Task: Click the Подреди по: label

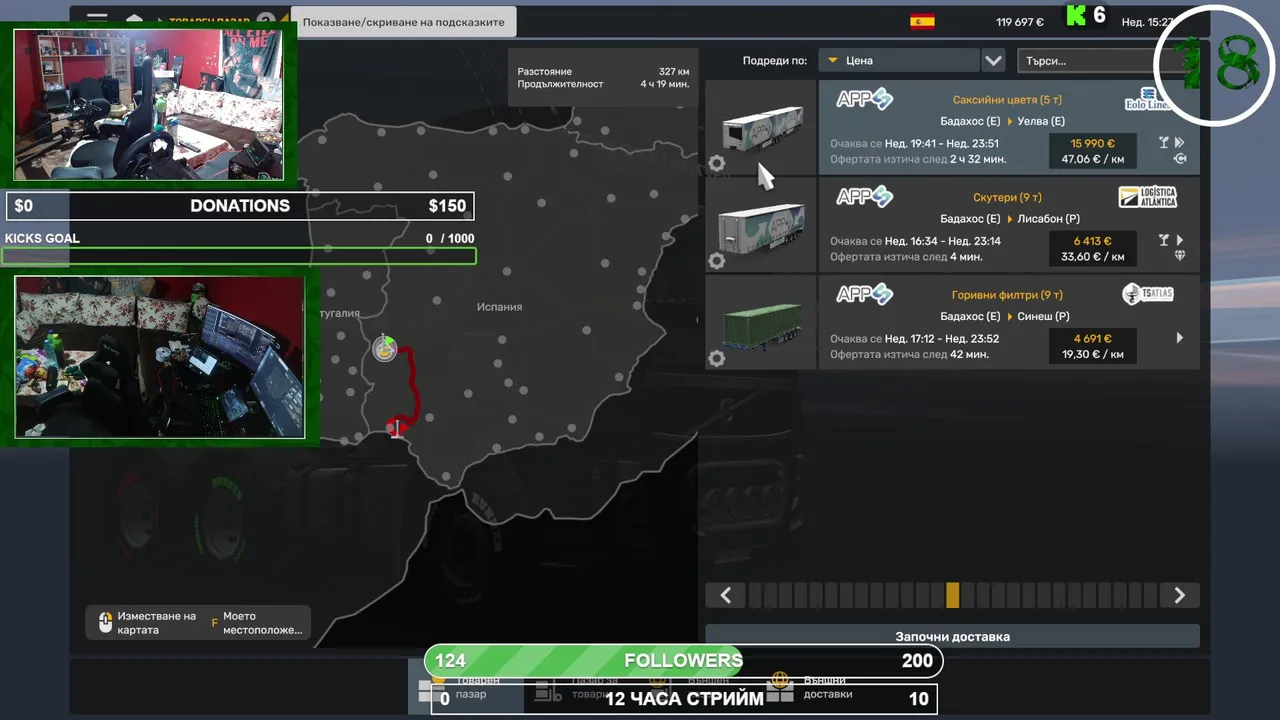Action: [x=774, y=61]
